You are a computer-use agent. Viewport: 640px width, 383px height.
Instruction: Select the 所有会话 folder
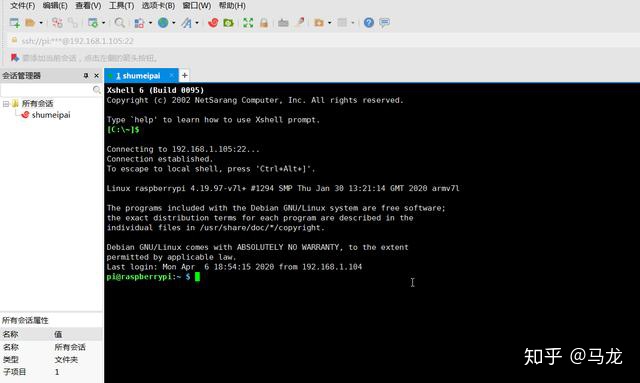click(x=37, y=104)
